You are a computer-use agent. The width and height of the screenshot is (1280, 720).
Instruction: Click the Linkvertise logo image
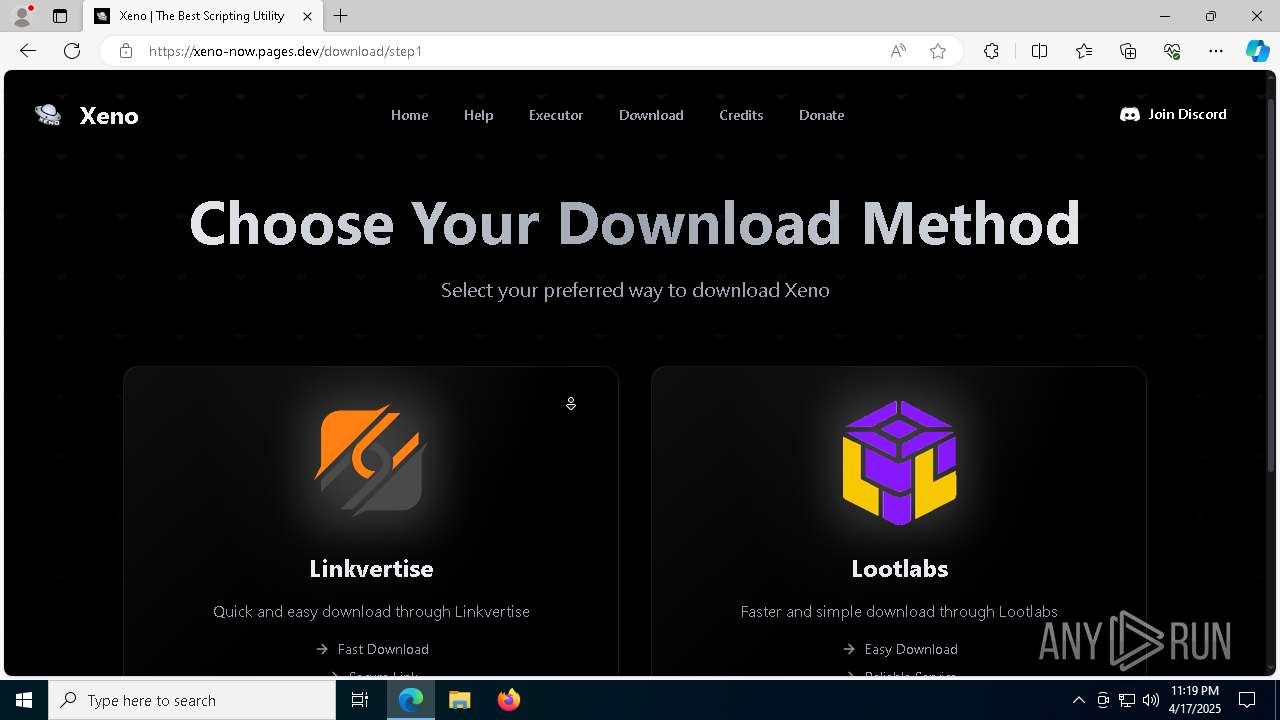pos(371,461)
